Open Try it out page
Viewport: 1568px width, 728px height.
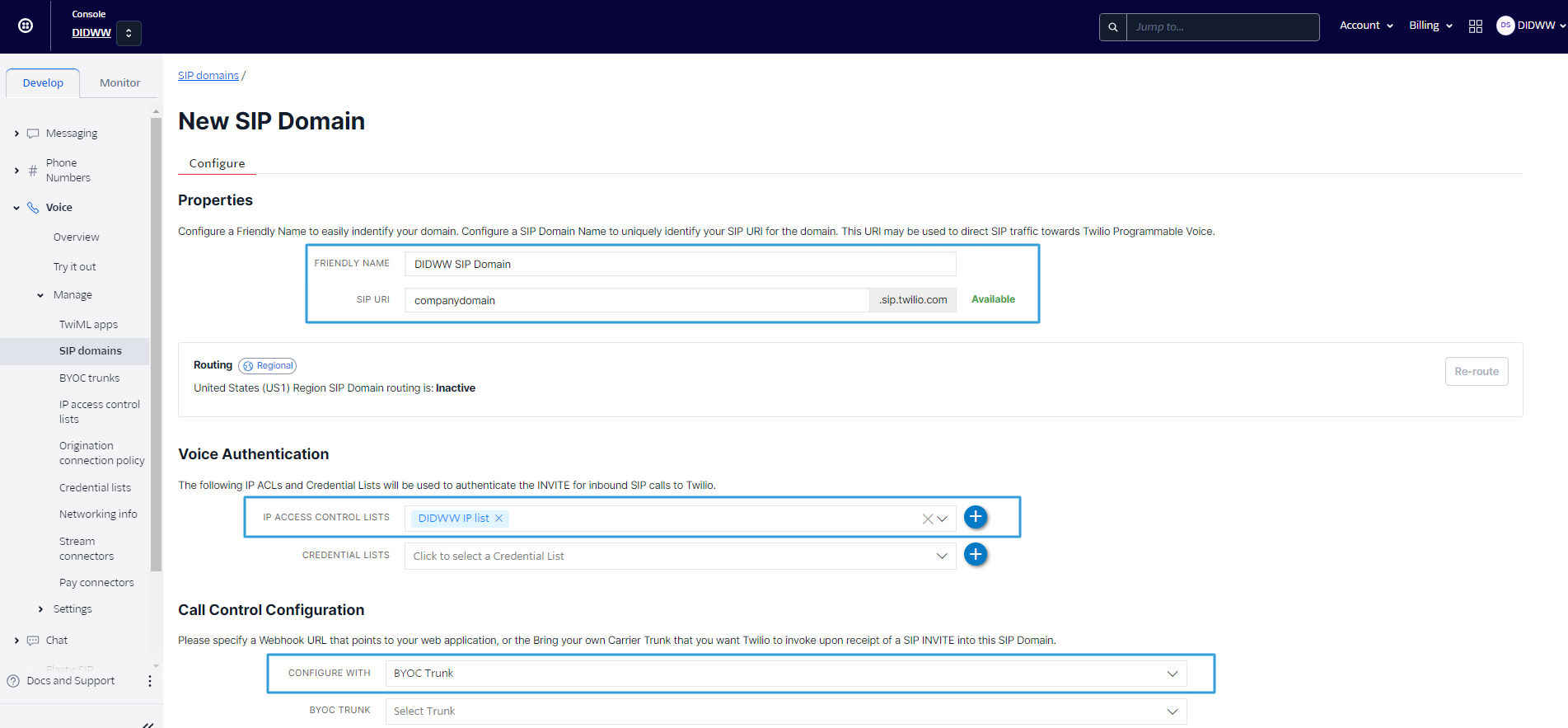click(75, 267)
